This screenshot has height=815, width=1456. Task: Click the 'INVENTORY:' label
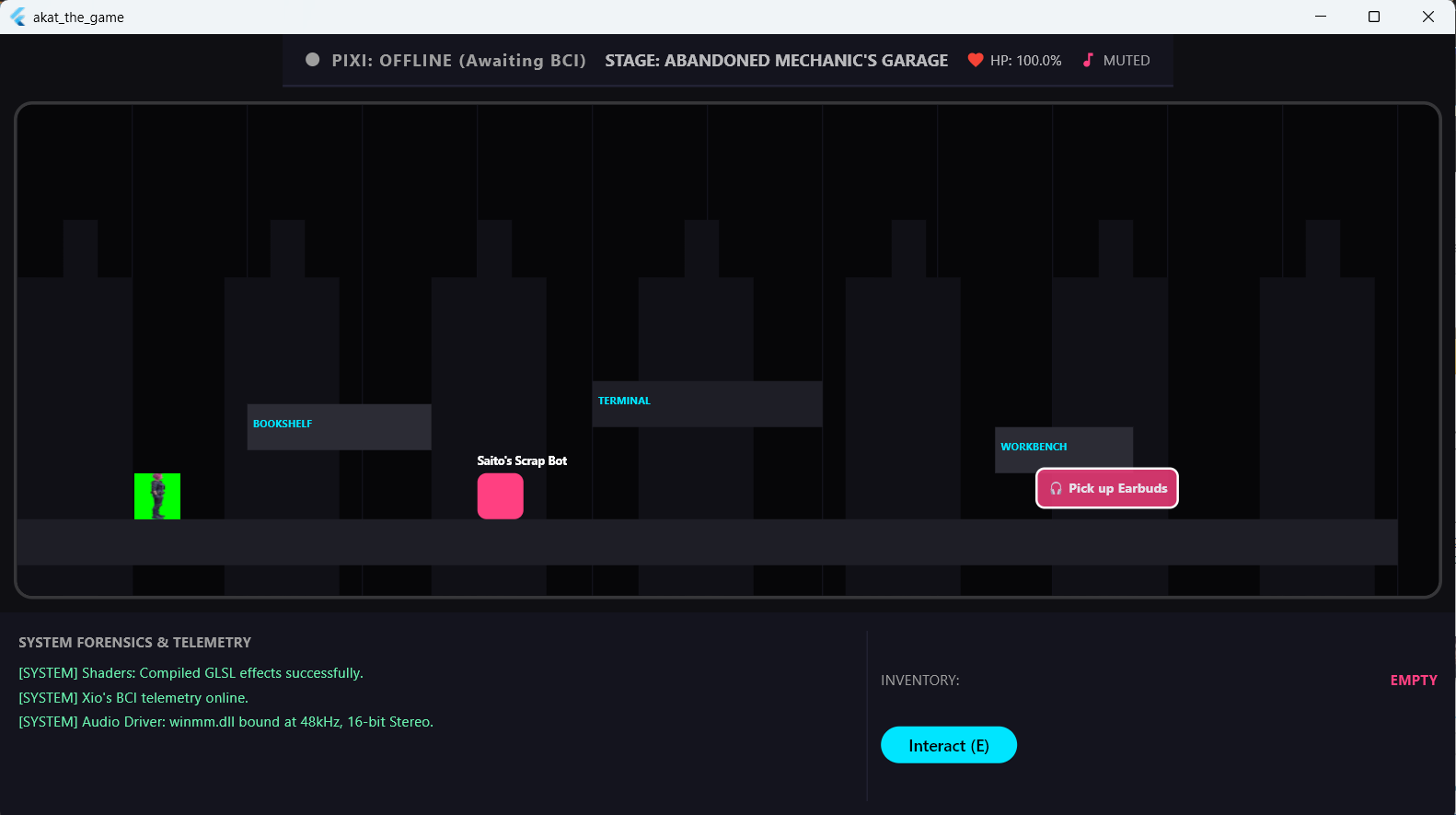pos(920,681)
